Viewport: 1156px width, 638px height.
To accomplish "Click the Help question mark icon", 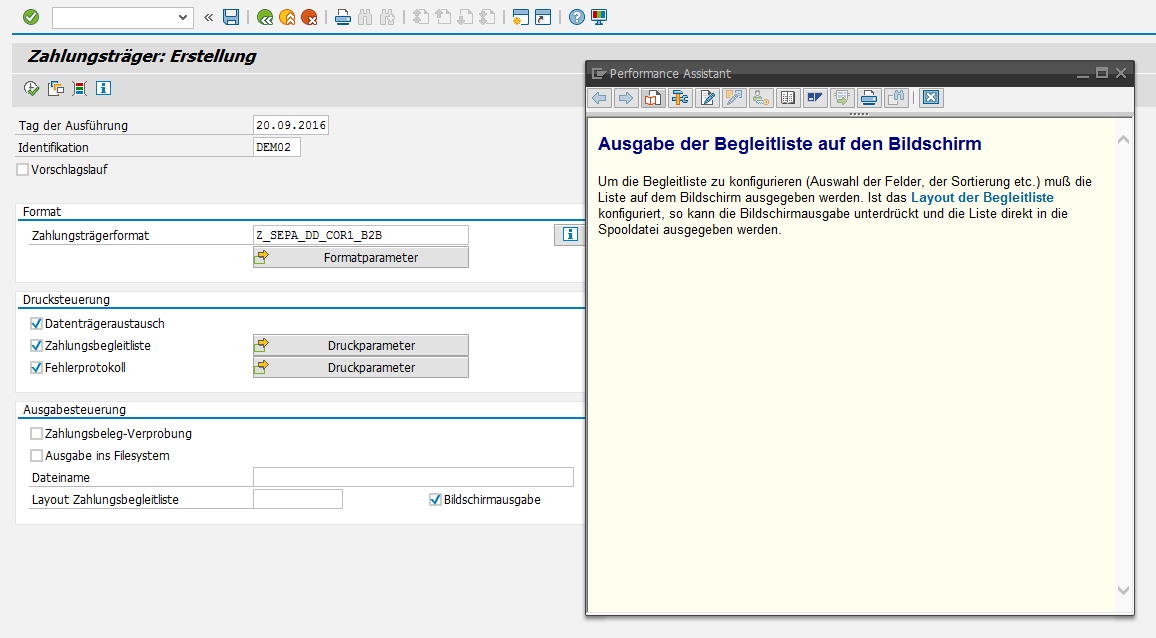I will [x=576, y=17].
